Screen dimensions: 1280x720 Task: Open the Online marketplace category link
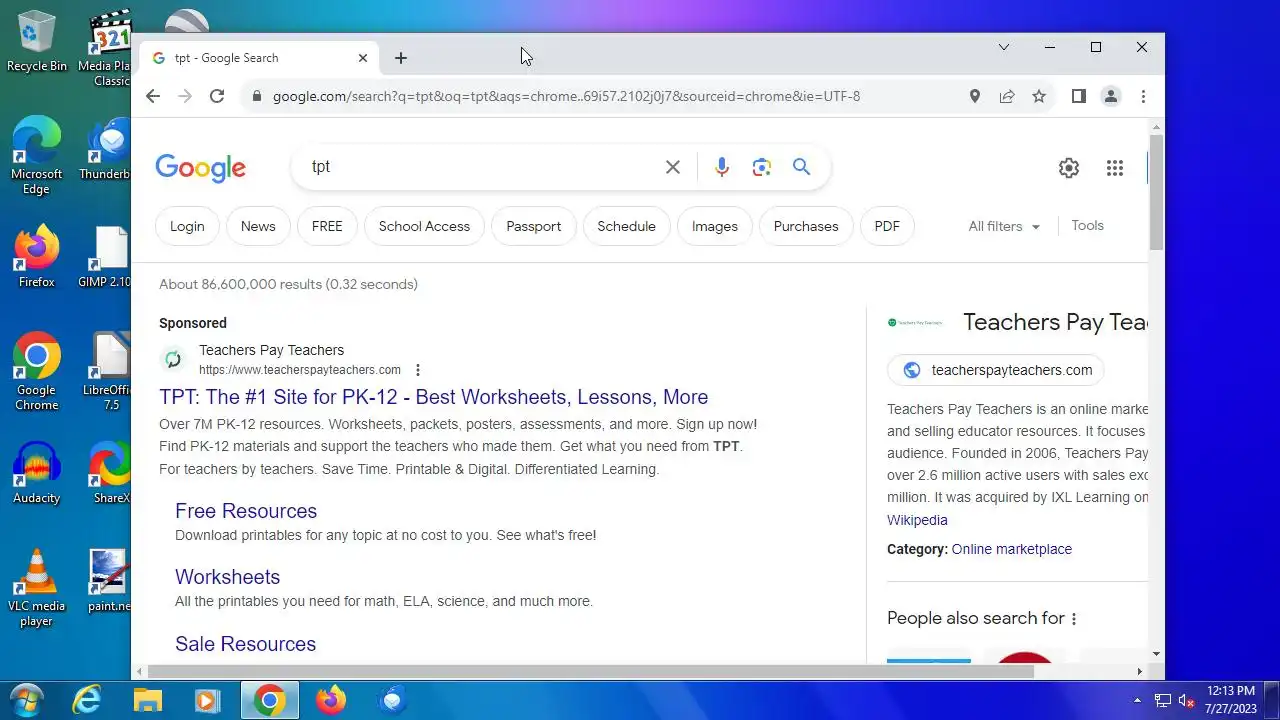point(1011,549)
